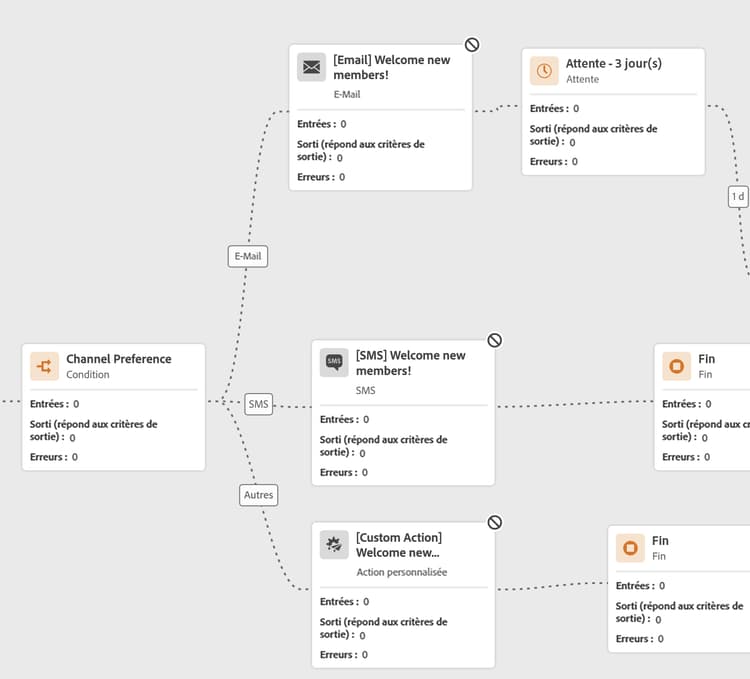This screenshot has width=750, height=679.
Task: Click the Channel Preference condition icon
Action: click(45, 366)
